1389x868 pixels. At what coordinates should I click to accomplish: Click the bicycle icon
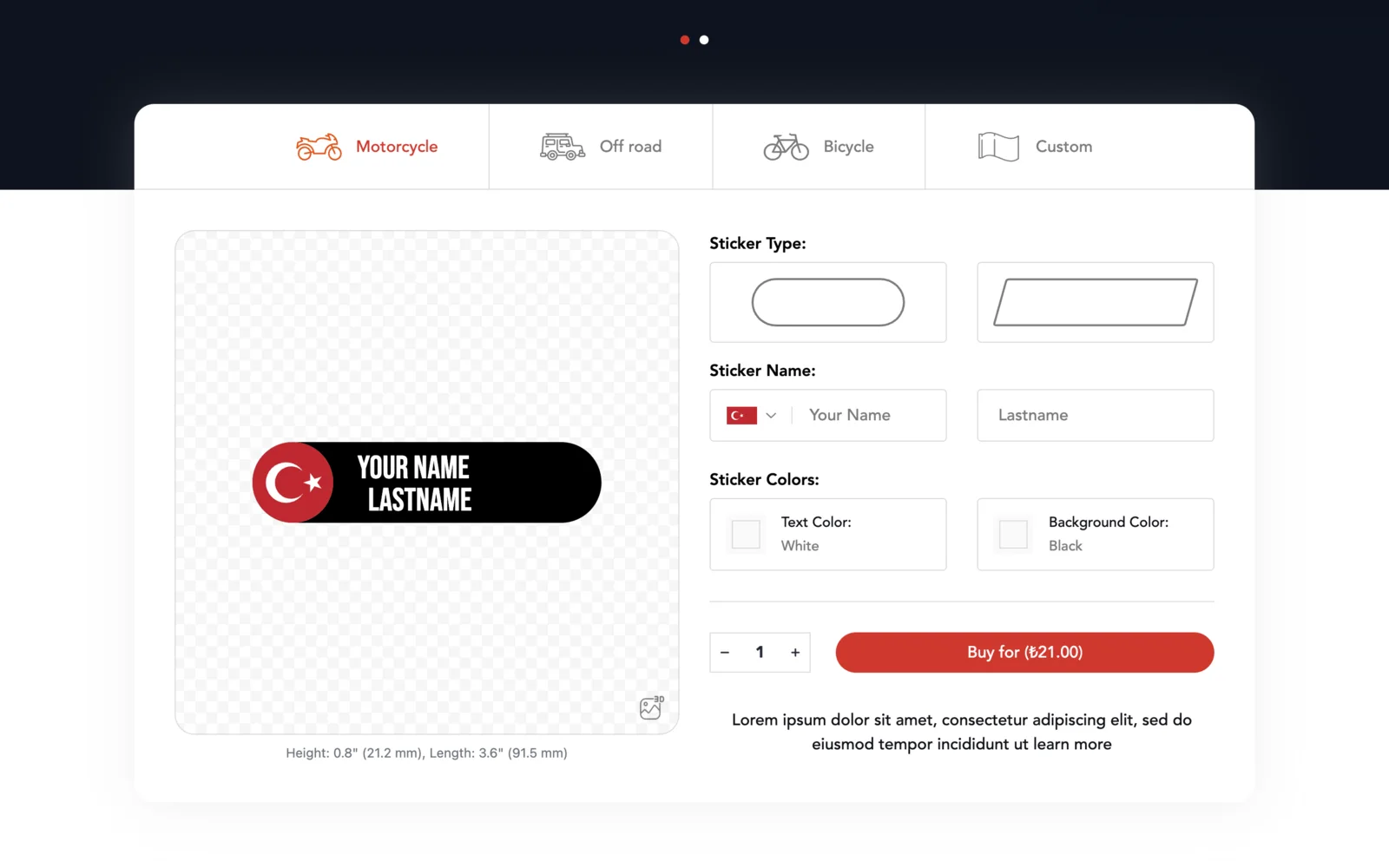click(787, 147)
